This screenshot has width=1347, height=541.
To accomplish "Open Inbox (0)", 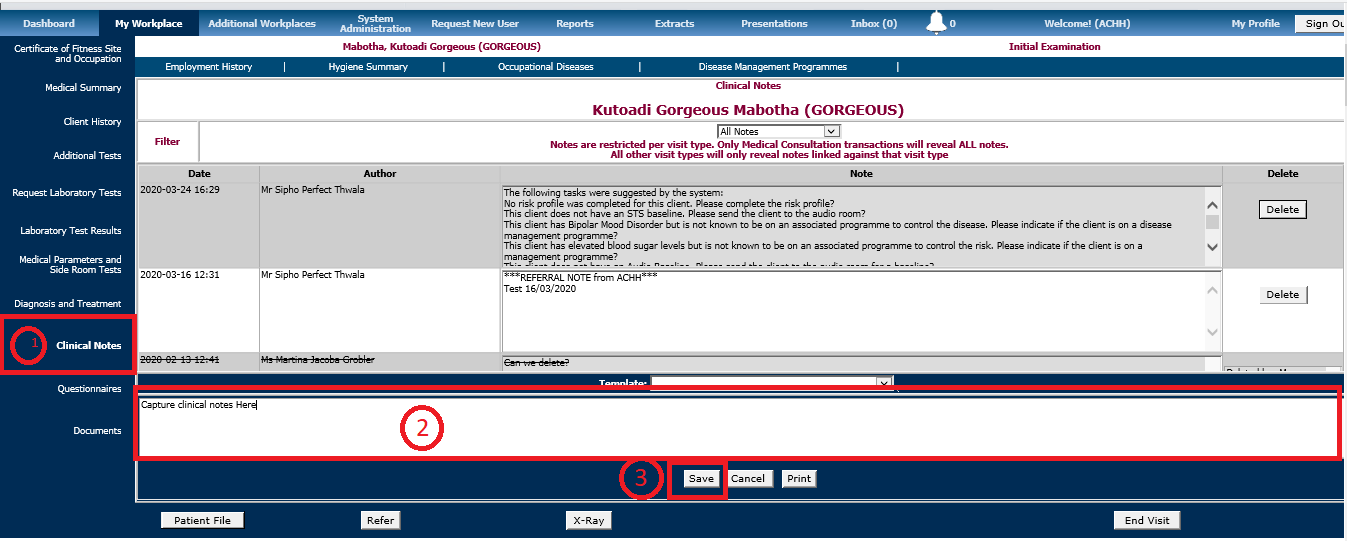I will [x=873, y=23].
